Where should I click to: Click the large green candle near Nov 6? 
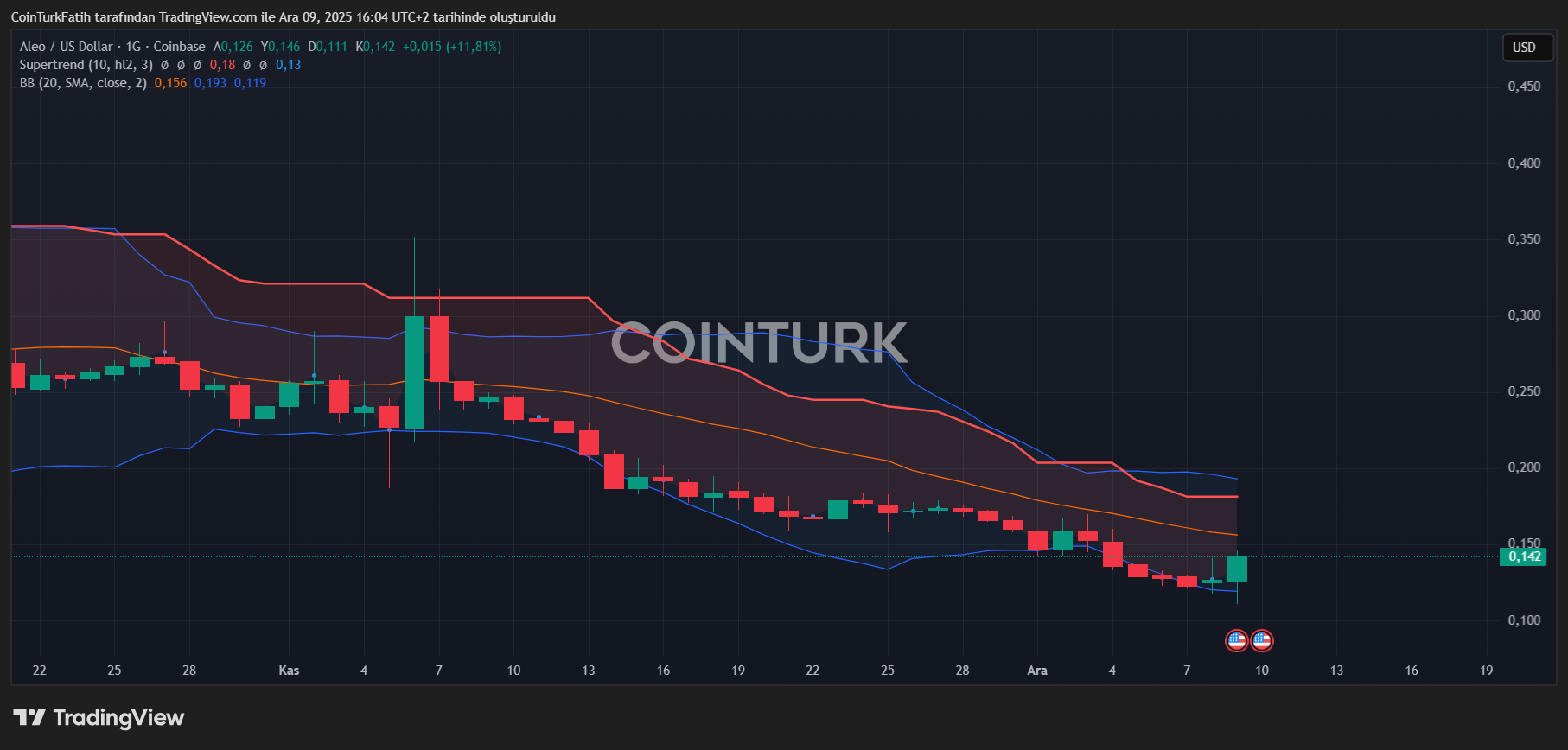coord(414,372)
